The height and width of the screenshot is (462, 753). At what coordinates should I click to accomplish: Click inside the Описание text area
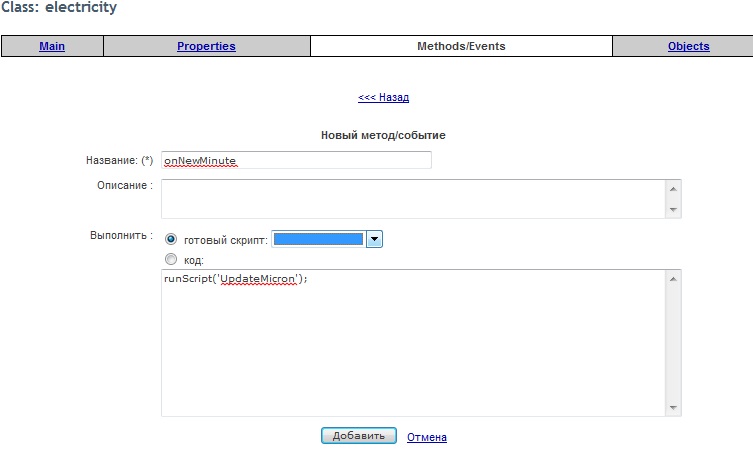412,198
